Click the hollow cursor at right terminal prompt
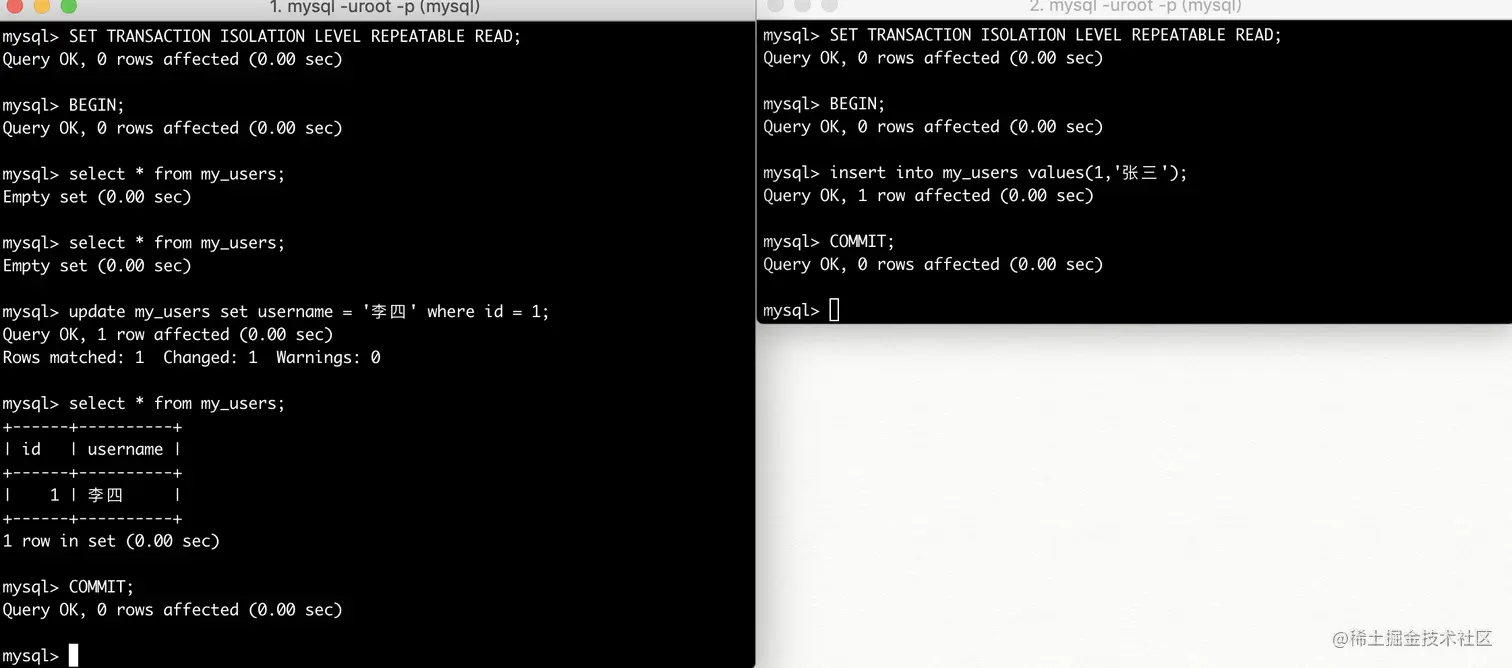1512x668 pixels. [x=834, y=310]
